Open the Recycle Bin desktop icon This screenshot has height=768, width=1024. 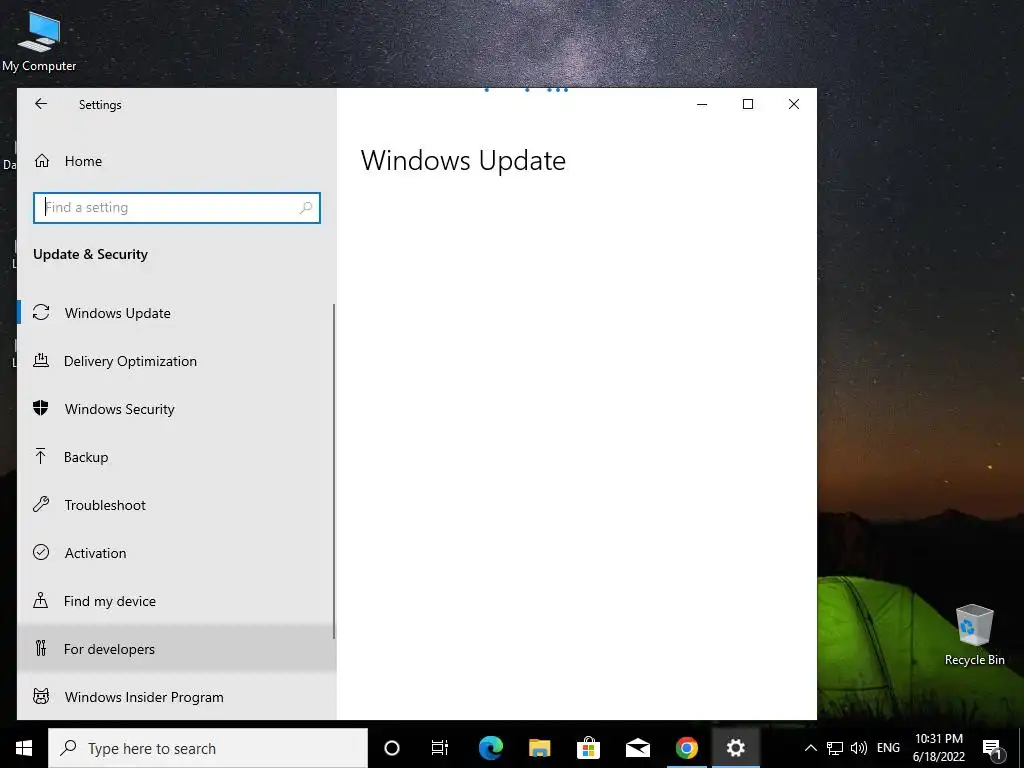pos(974,635)
